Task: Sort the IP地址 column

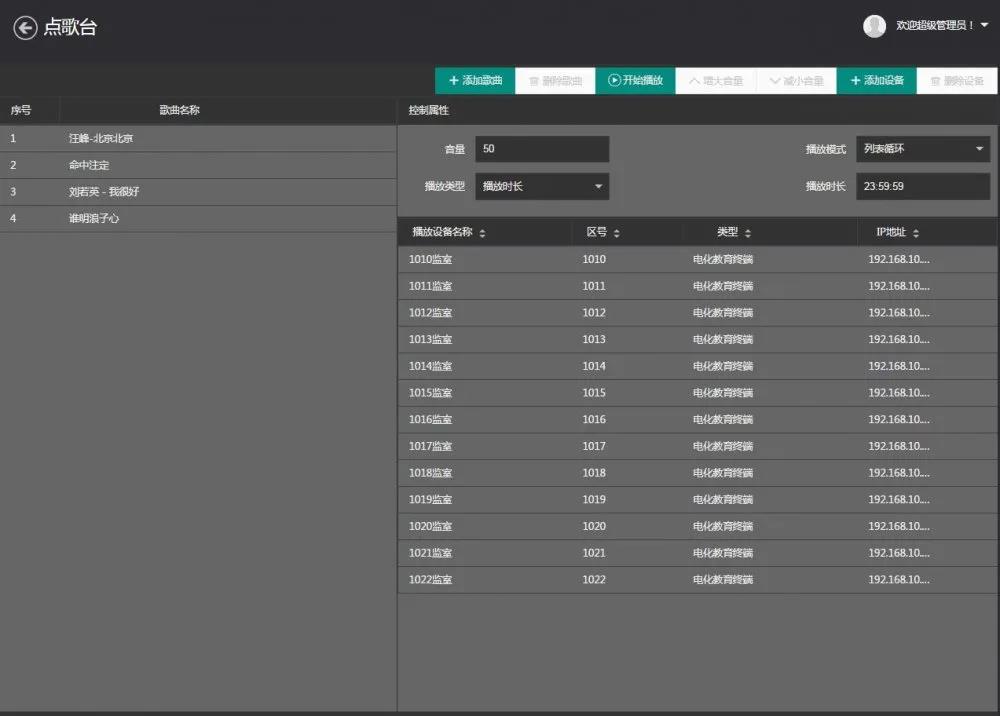Action: click(x=897, y=232)
